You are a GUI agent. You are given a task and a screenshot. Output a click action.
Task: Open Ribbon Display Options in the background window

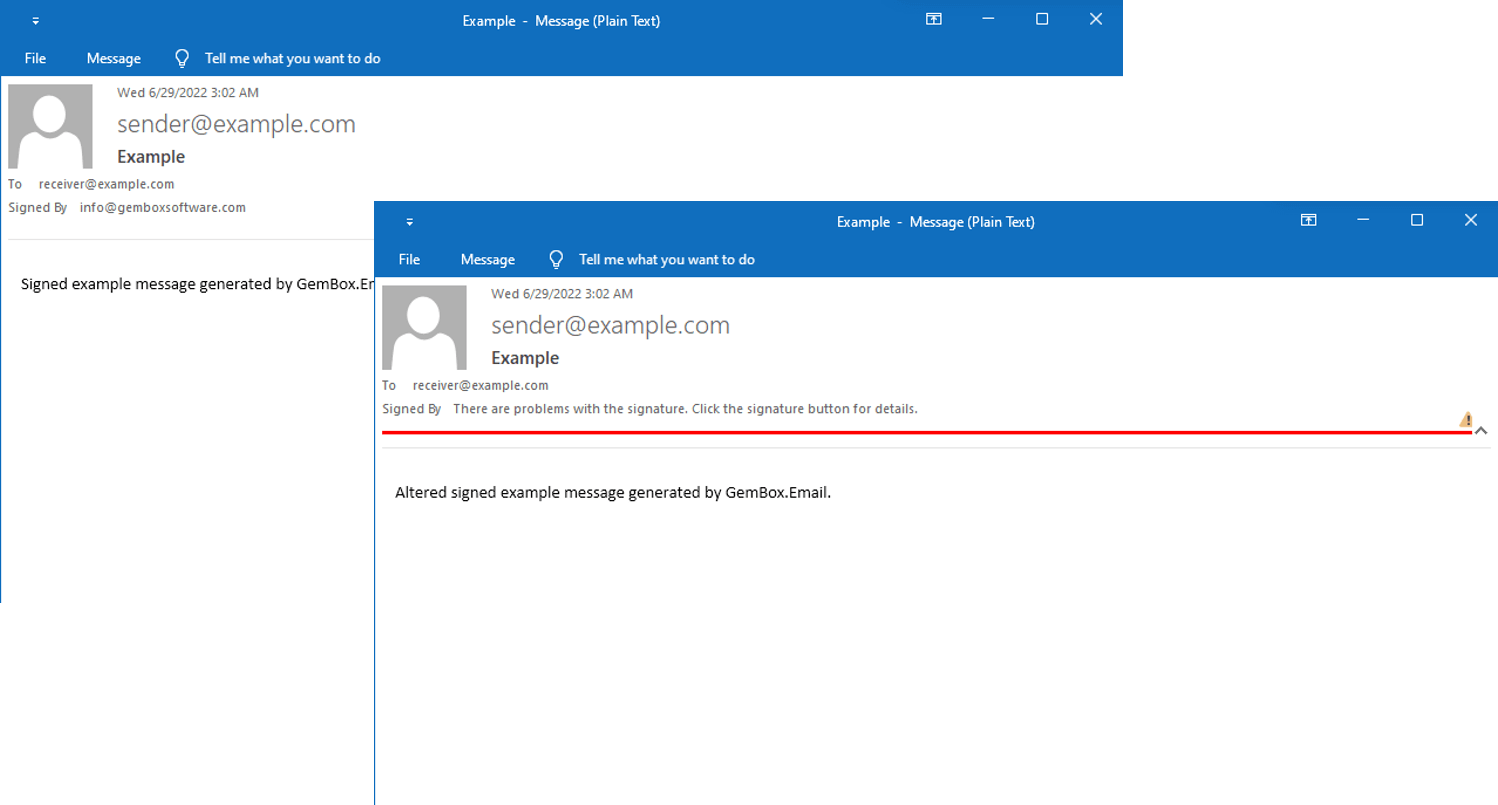click(x=934, y=19)
